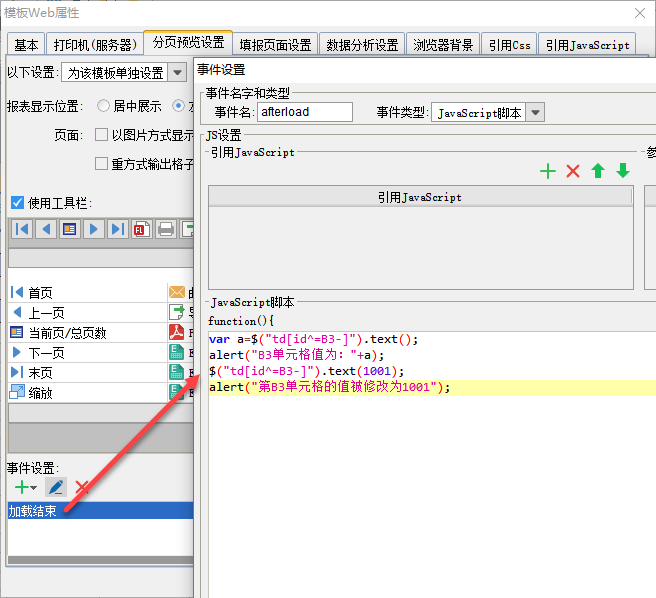Select the 加载结束 event row
Image resolution: width=656 pixels, height=598 pixels.
tap(100, 511)
